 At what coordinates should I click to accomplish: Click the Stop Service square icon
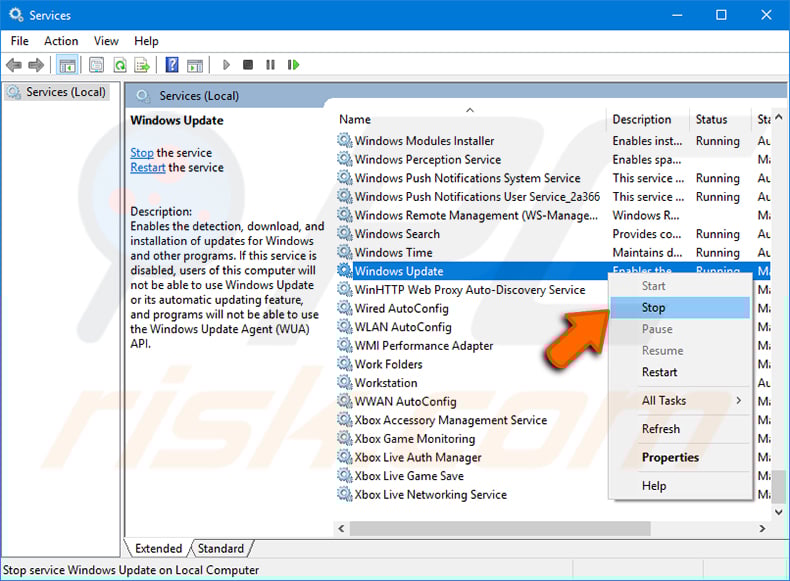point(248,65)
